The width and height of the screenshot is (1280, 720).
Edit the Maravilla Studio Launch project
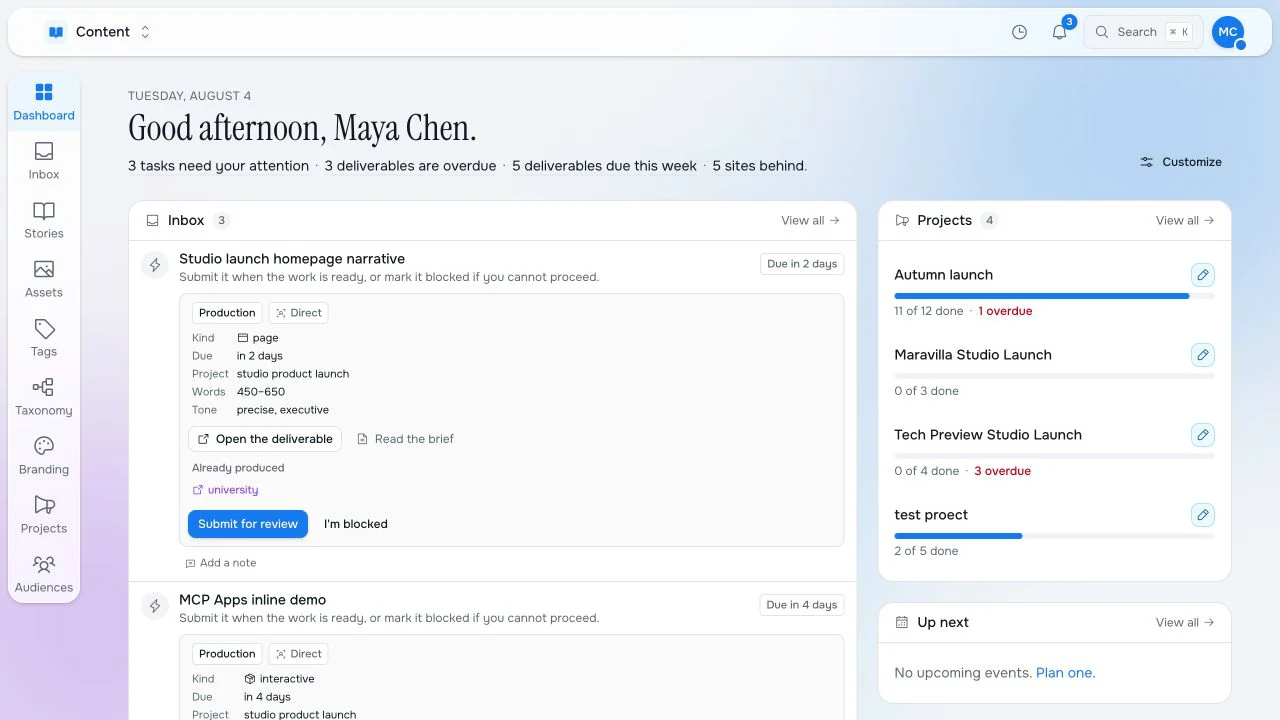point(1203,355)
